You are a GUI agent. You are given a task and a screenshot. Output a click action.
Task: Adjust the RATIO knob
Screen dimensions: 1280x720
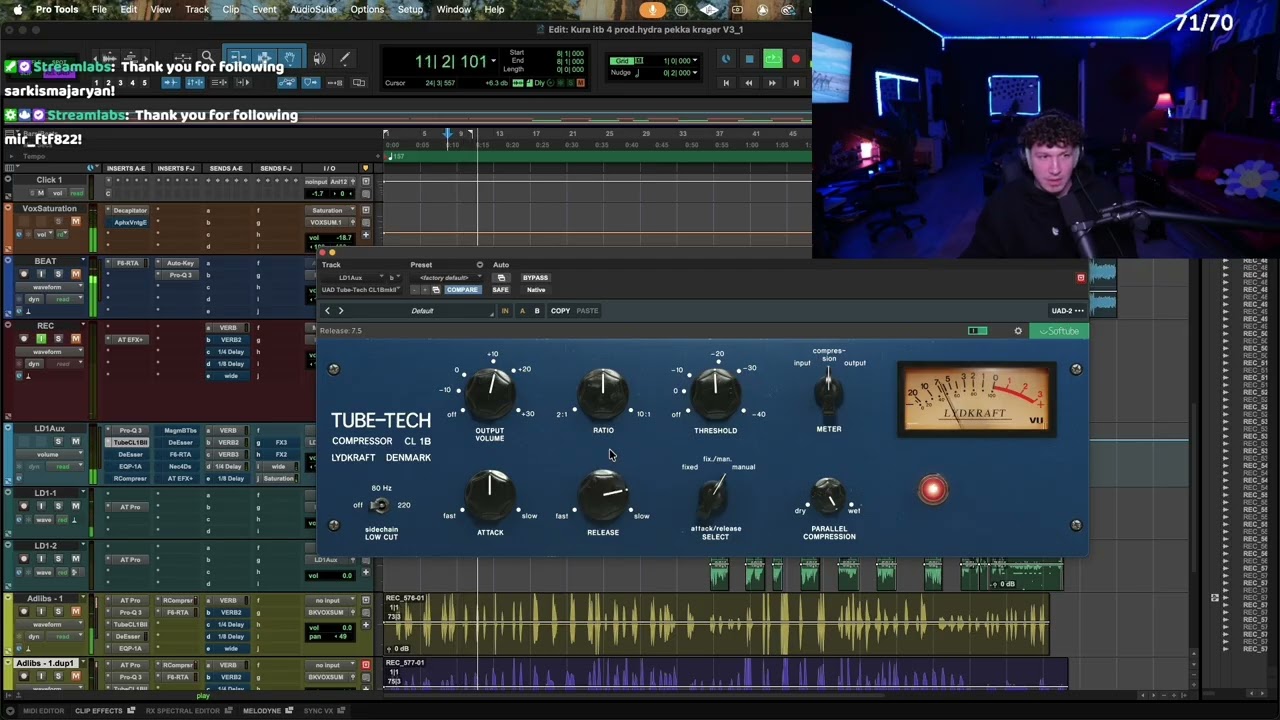(x=603, y=393)
